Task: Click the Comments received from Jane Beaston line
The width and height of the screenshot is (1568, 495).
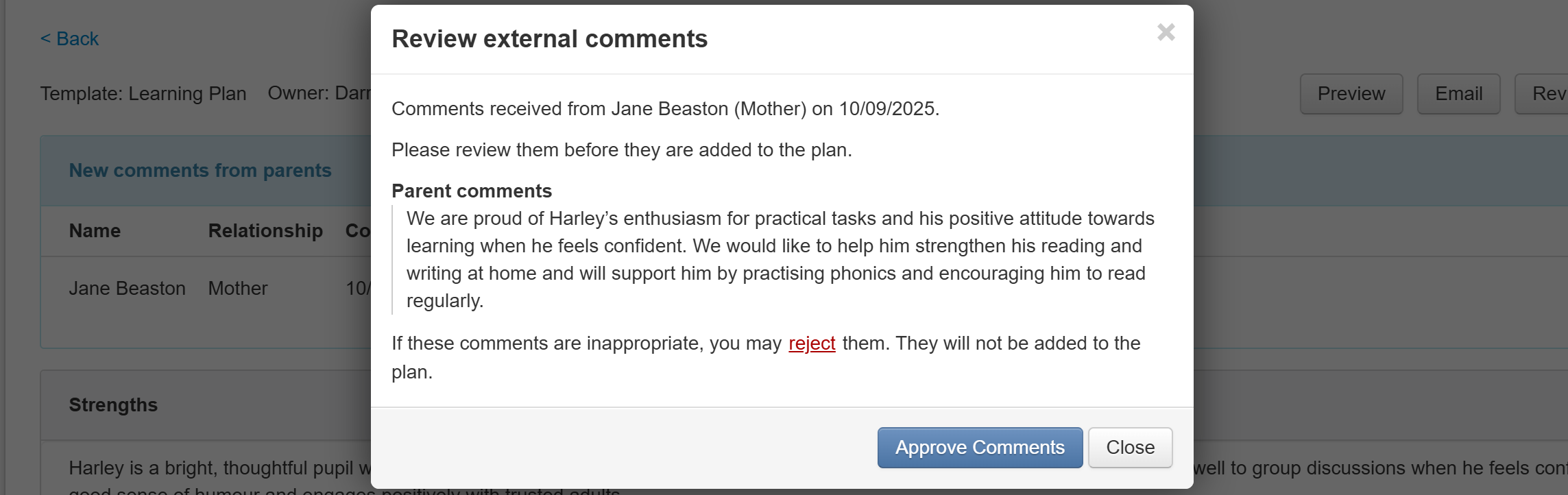Action: pos(664,109)
